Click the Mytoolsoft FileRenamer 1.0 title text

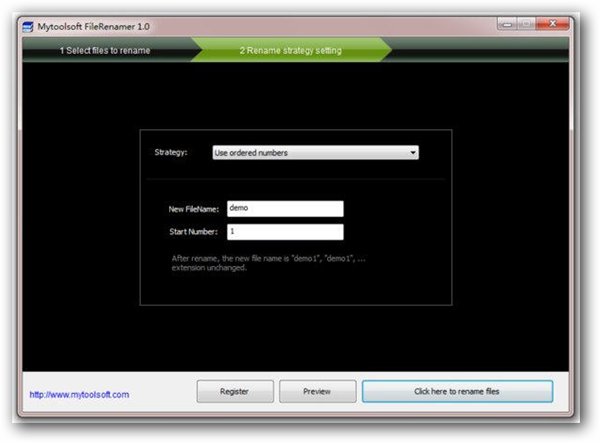pos(93,26)
